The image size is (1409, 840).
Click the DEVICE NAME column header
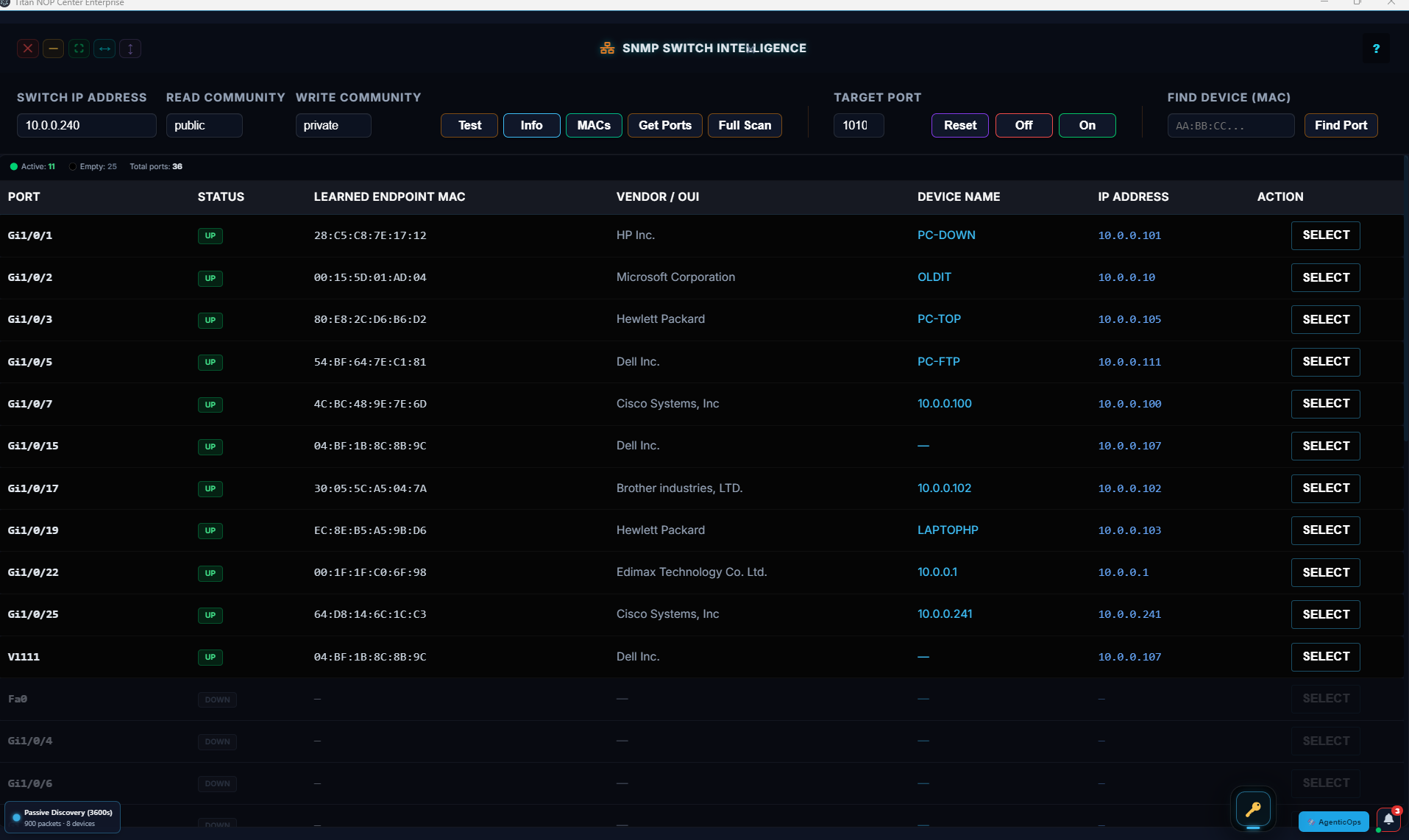pyautogui.click(x=959, y=196)
